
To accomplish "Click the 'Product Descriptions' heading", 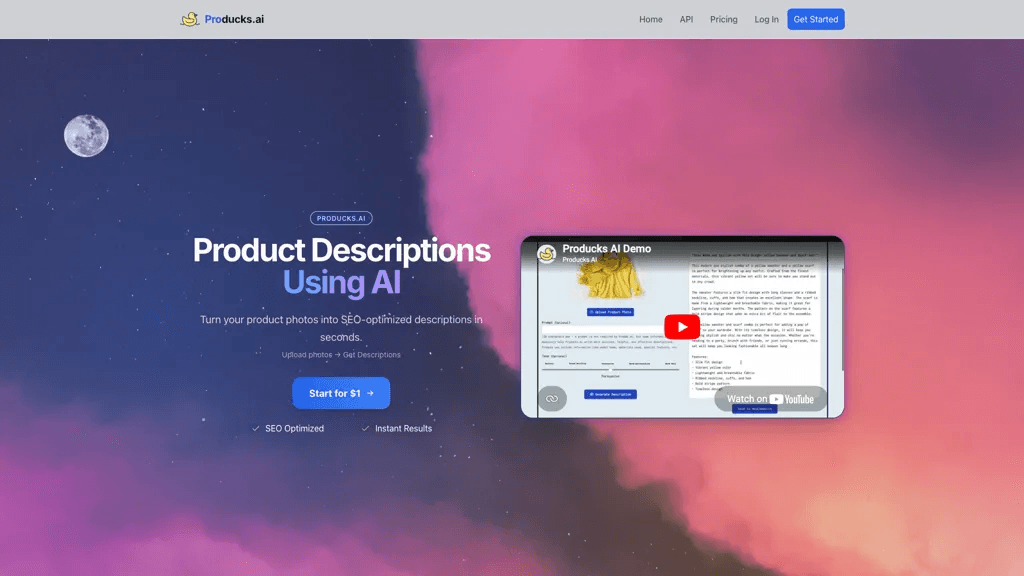I will tap(341, 250).
